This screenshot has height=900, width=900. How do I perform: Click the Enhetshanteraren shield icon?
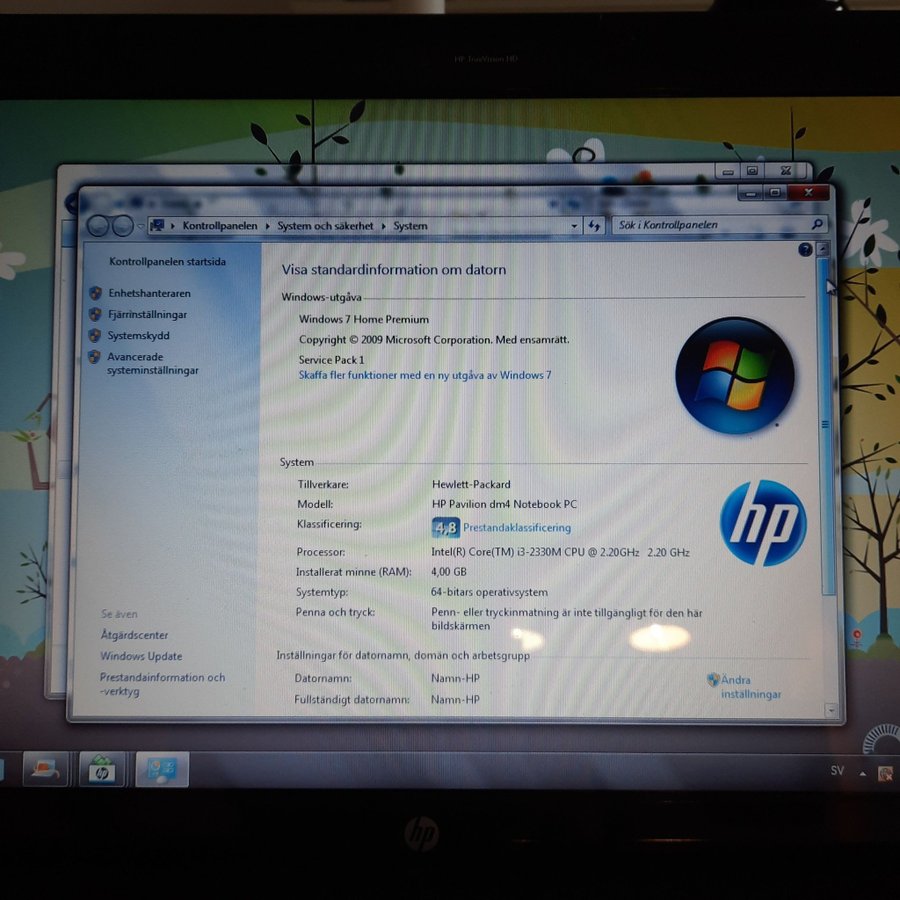95,293
